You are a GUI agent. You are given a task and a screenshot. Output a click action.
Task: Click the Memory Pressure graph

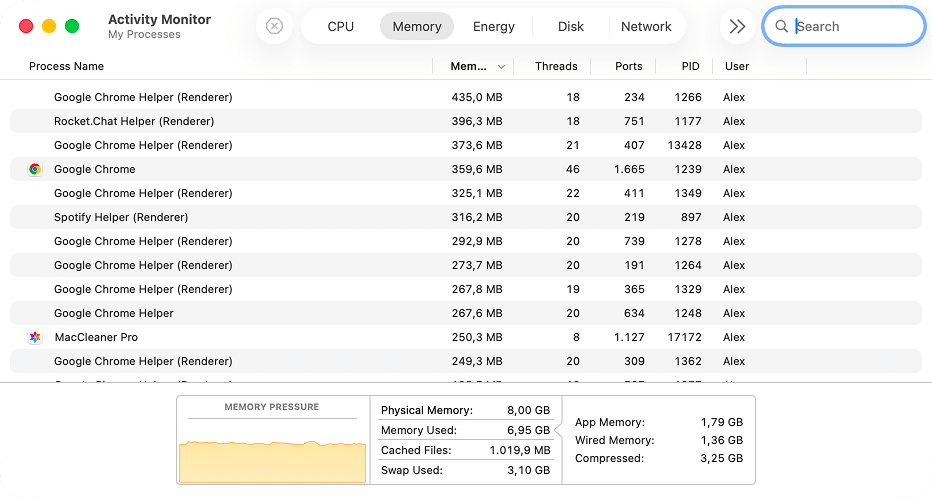click(273, 460)
